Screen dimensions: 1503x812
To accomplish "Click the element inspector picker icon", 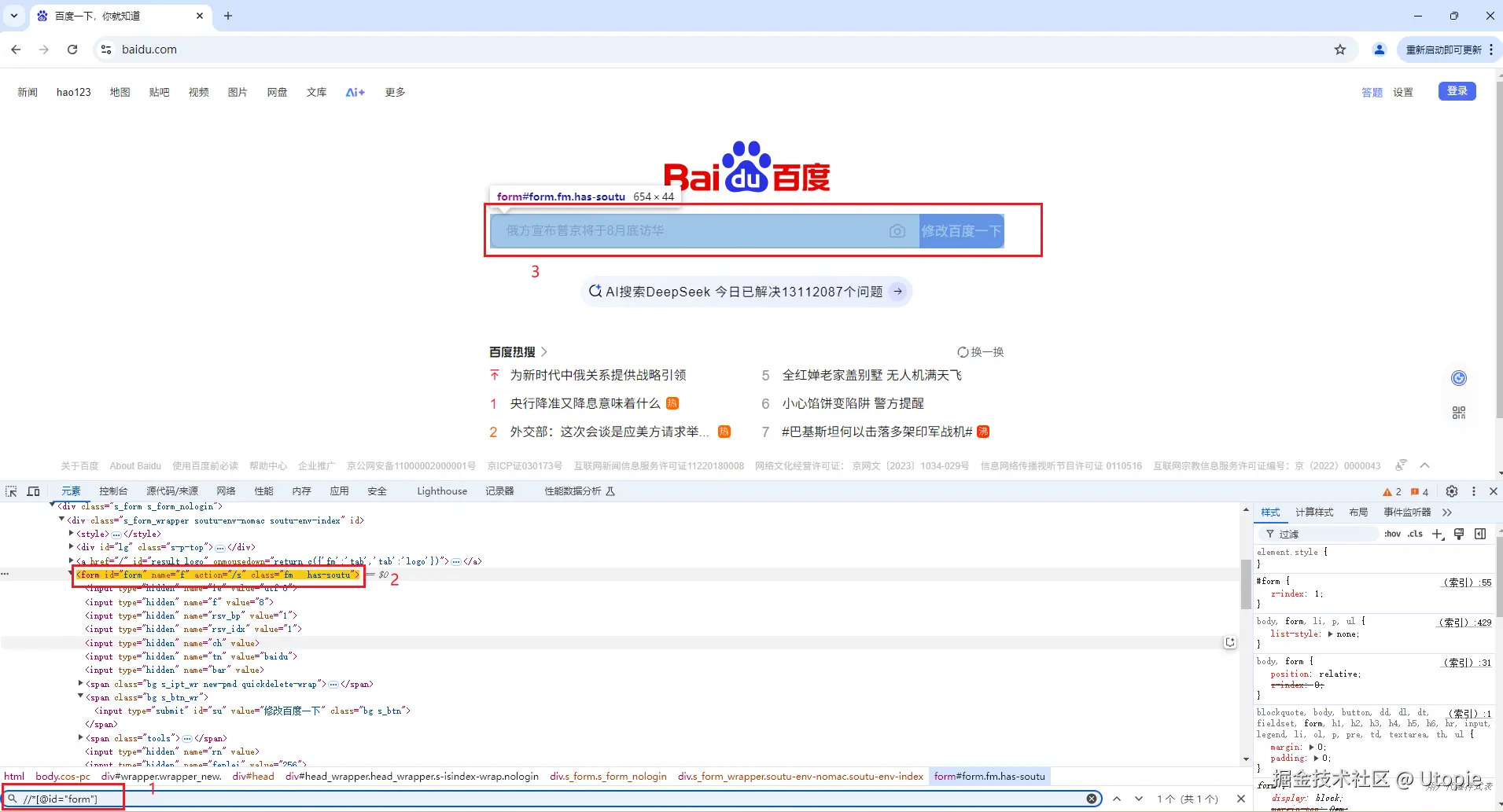I will coord(11,491).
